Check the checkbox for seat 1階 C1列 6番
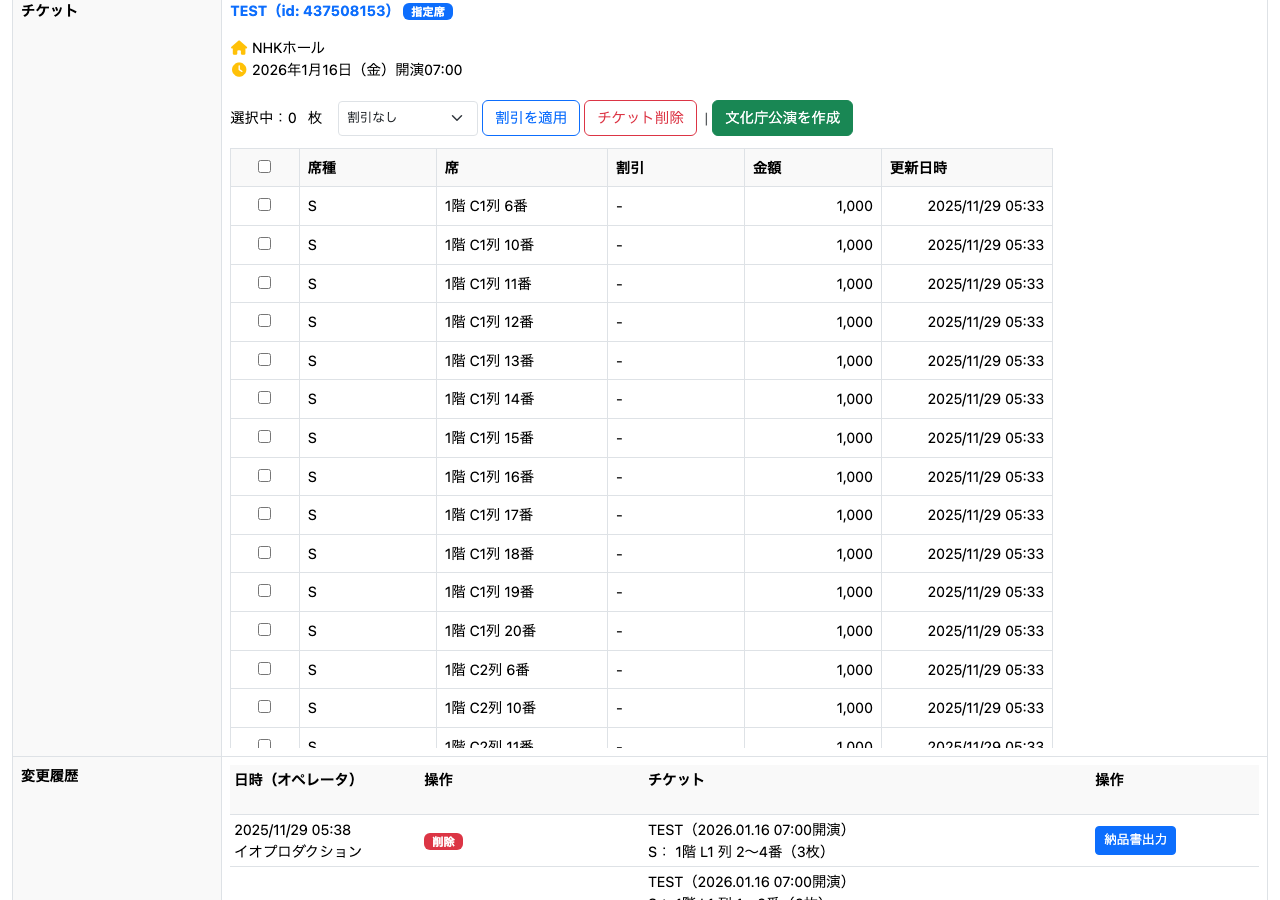 point(264,205)
